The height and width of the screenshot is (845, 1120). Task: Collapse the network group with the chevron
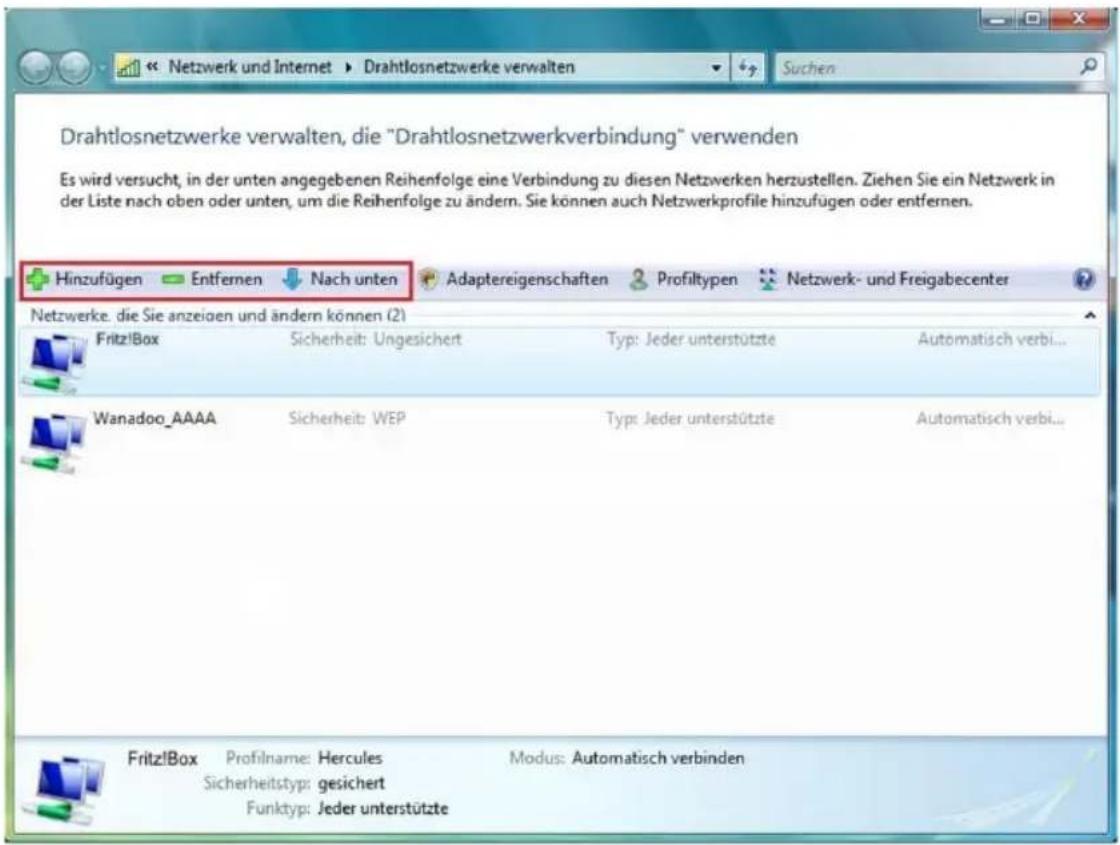[x=1090, y=315]
